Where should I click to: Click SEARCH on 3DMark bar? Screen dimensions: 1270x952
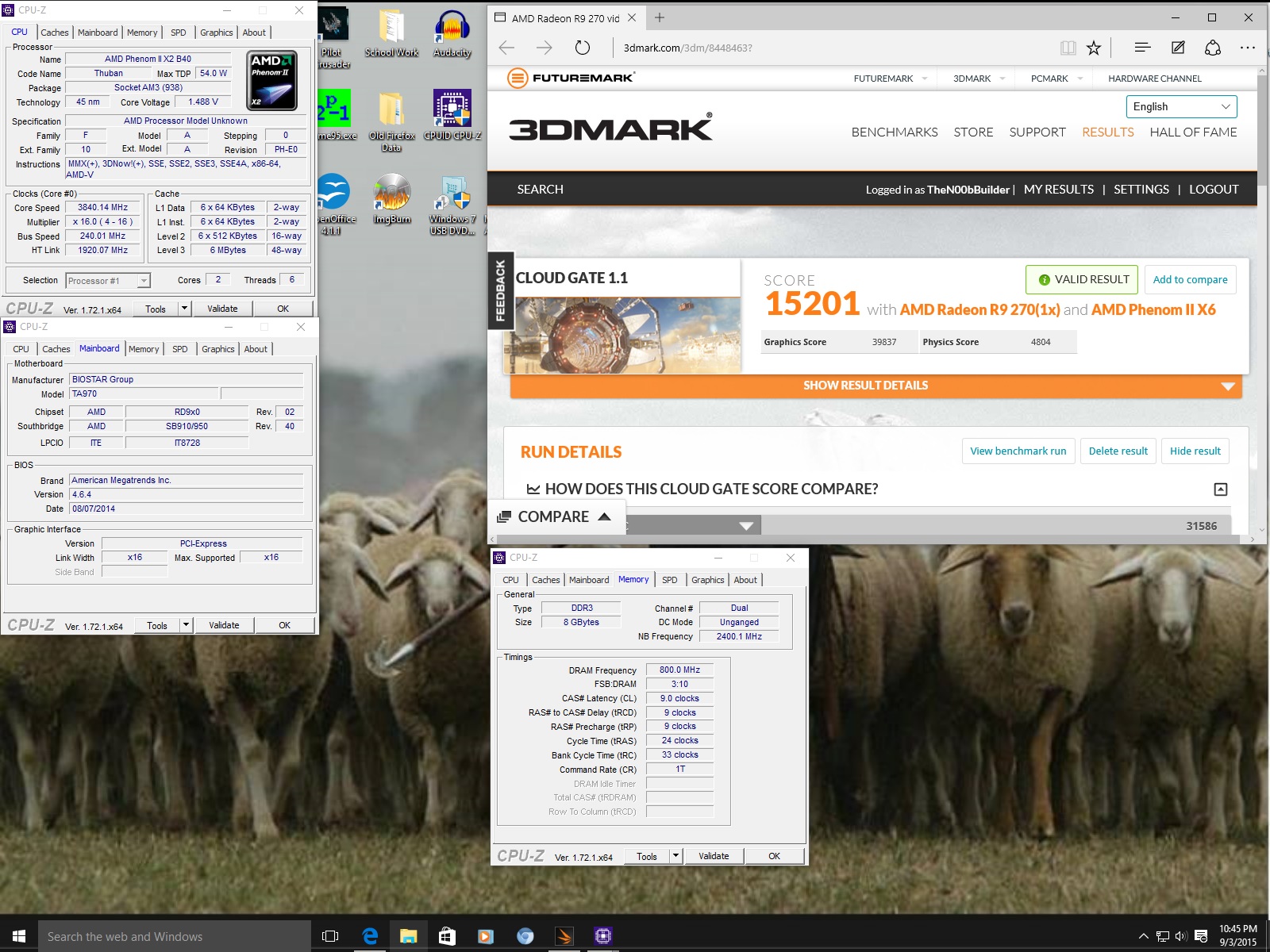(x=541, y=190)
